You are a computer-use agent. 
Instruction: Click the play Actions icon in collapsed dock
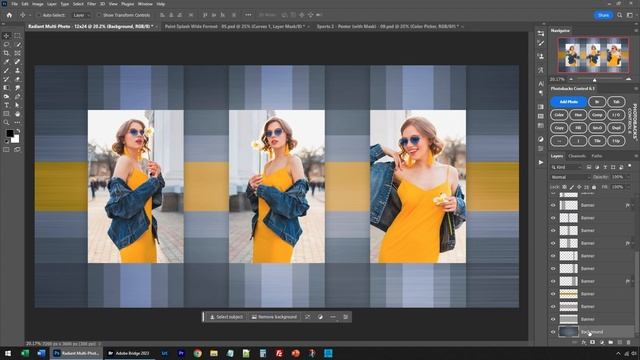click(541, 162)
